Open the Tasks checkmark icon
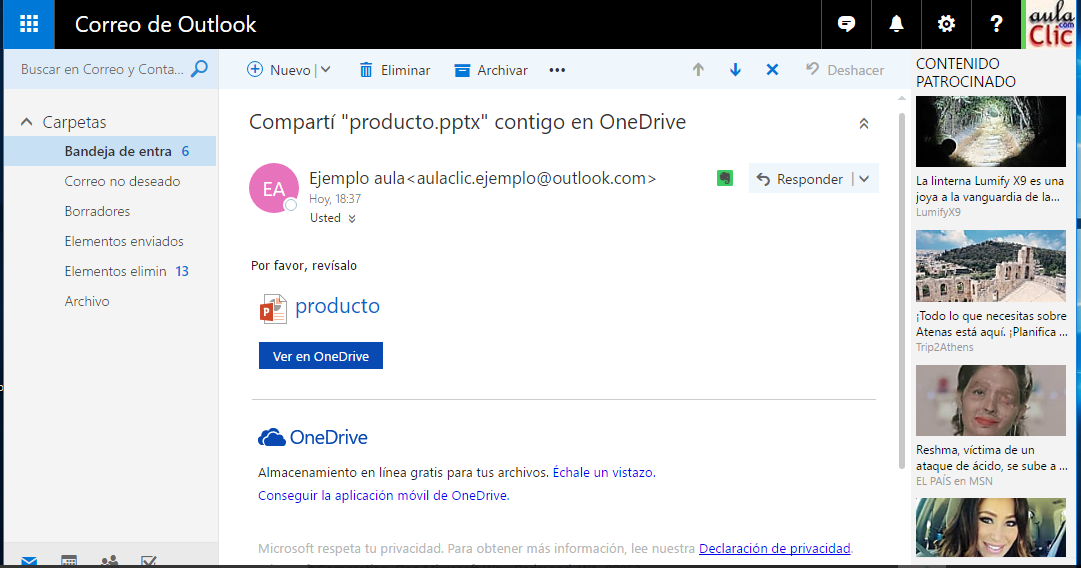This screenshot has height=568, width=1081. 149,562
